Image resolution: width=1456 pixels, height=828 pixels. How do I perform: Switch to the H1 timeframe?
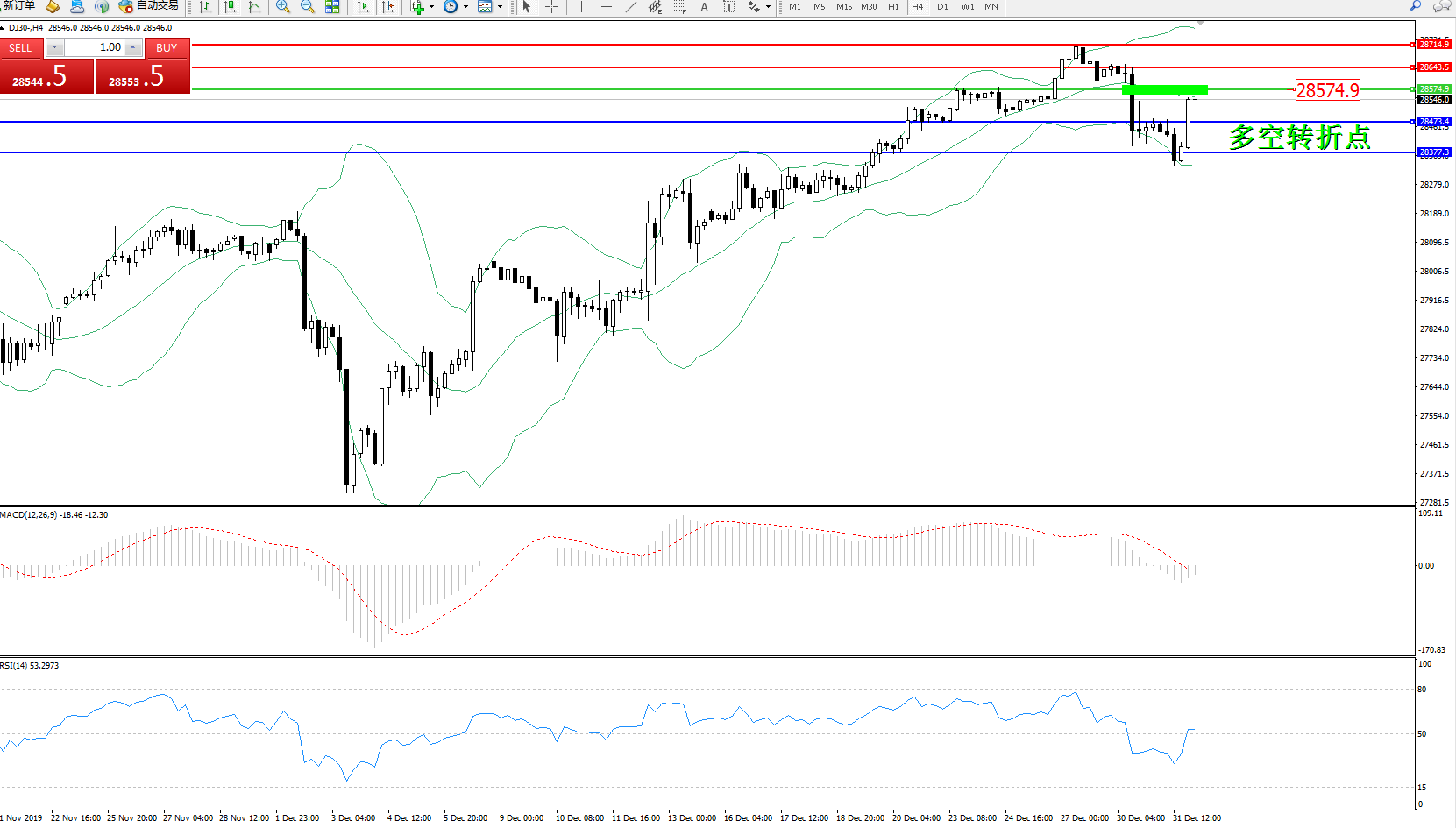(893, 7)
